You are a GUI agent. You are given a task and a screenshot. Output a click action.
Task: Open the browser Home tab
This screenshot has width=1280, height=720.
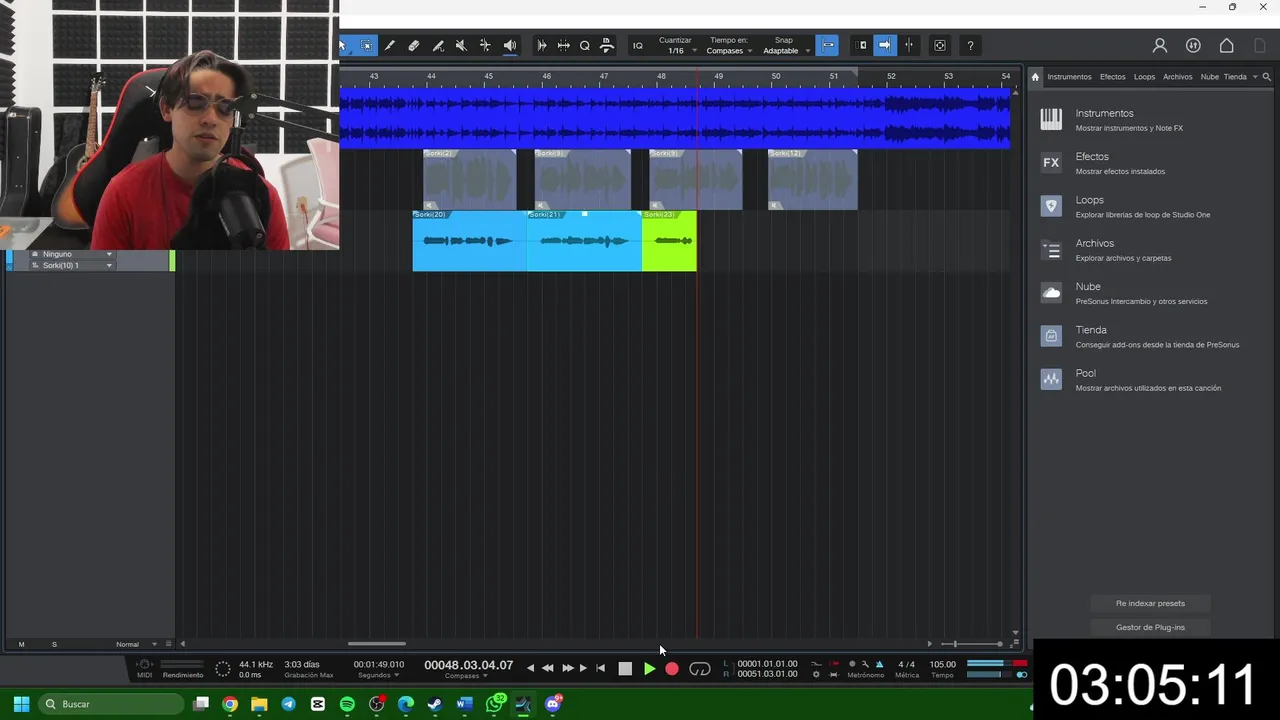1035,77
